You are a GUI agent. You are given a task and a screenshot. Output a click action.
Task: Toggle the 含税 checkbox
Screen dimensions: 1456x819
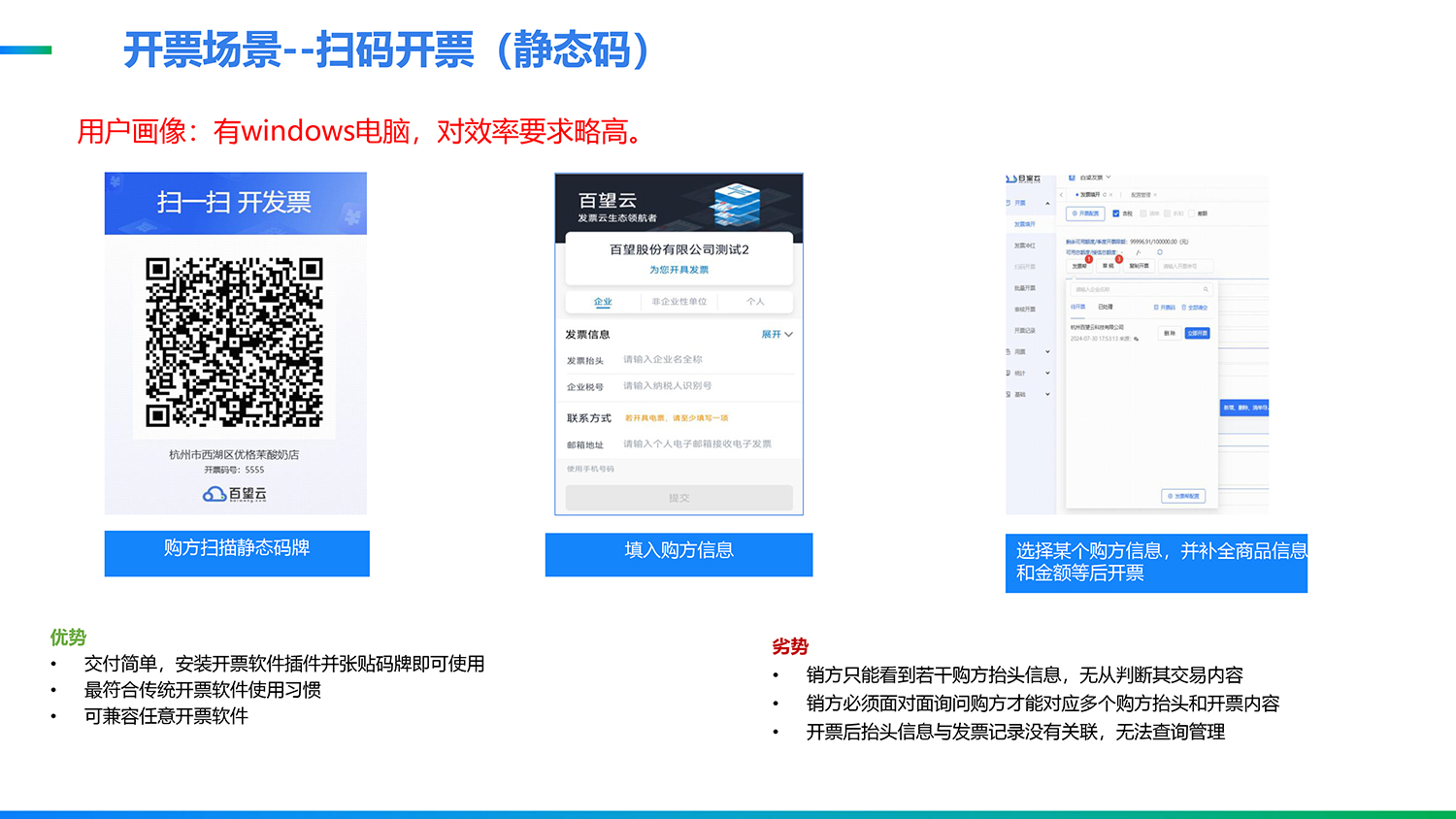[x=1116, y=213]
